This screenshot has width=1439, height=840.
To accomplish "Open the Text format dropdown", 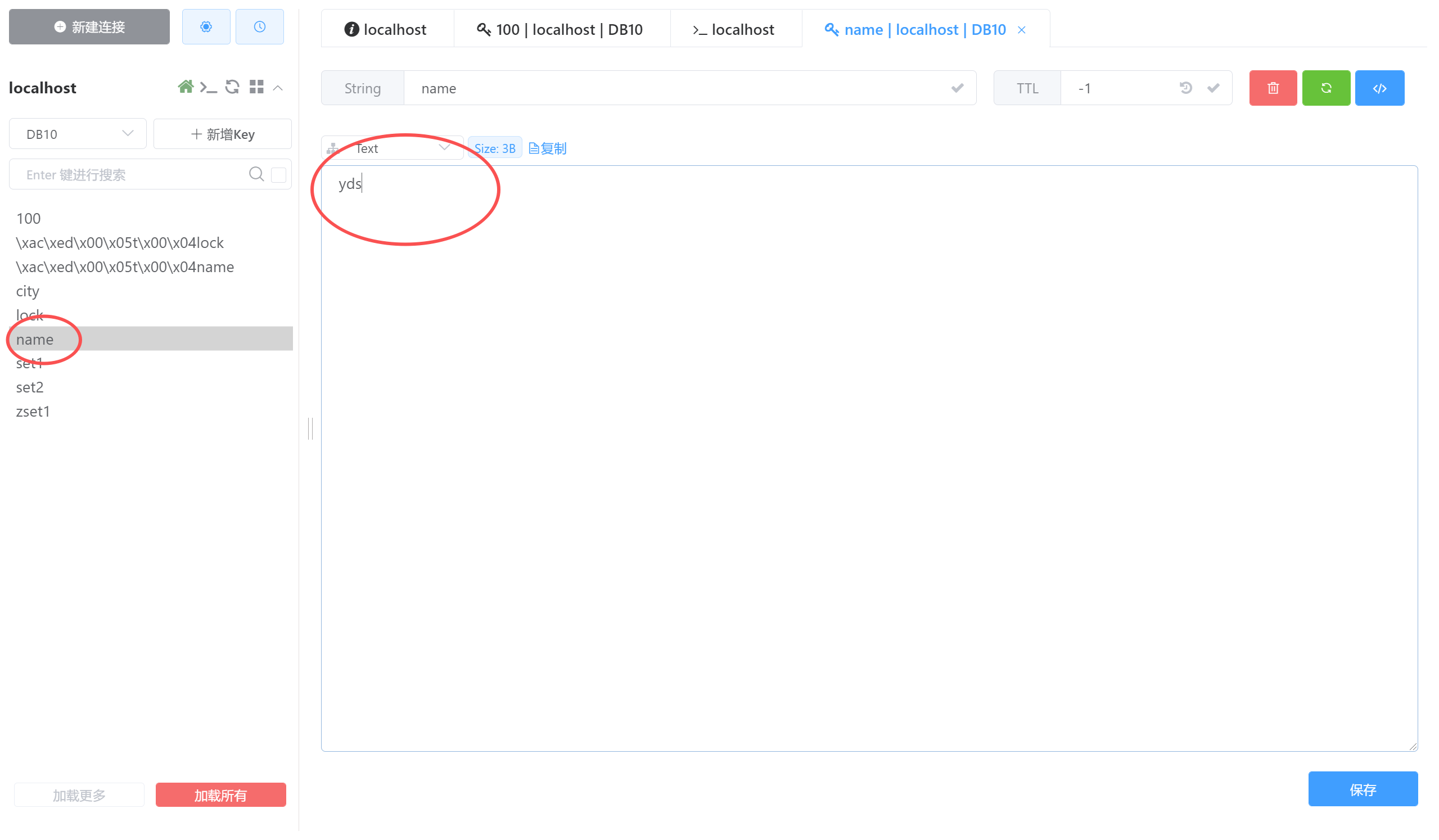I will pyautogui.click(x=393, y=148).
